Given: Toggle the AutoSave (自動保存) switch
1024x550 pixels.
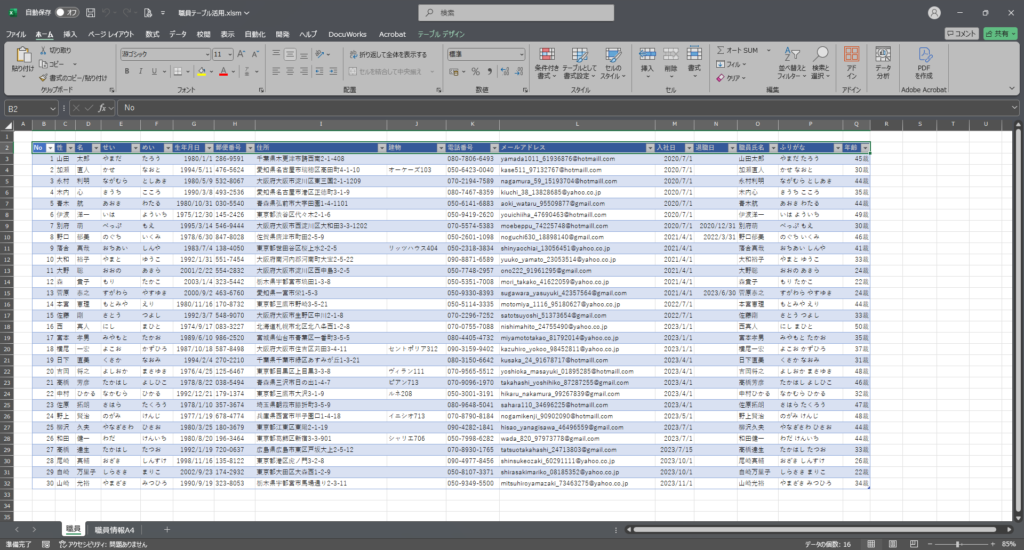Looking at the screenshot, I should 67,12.
